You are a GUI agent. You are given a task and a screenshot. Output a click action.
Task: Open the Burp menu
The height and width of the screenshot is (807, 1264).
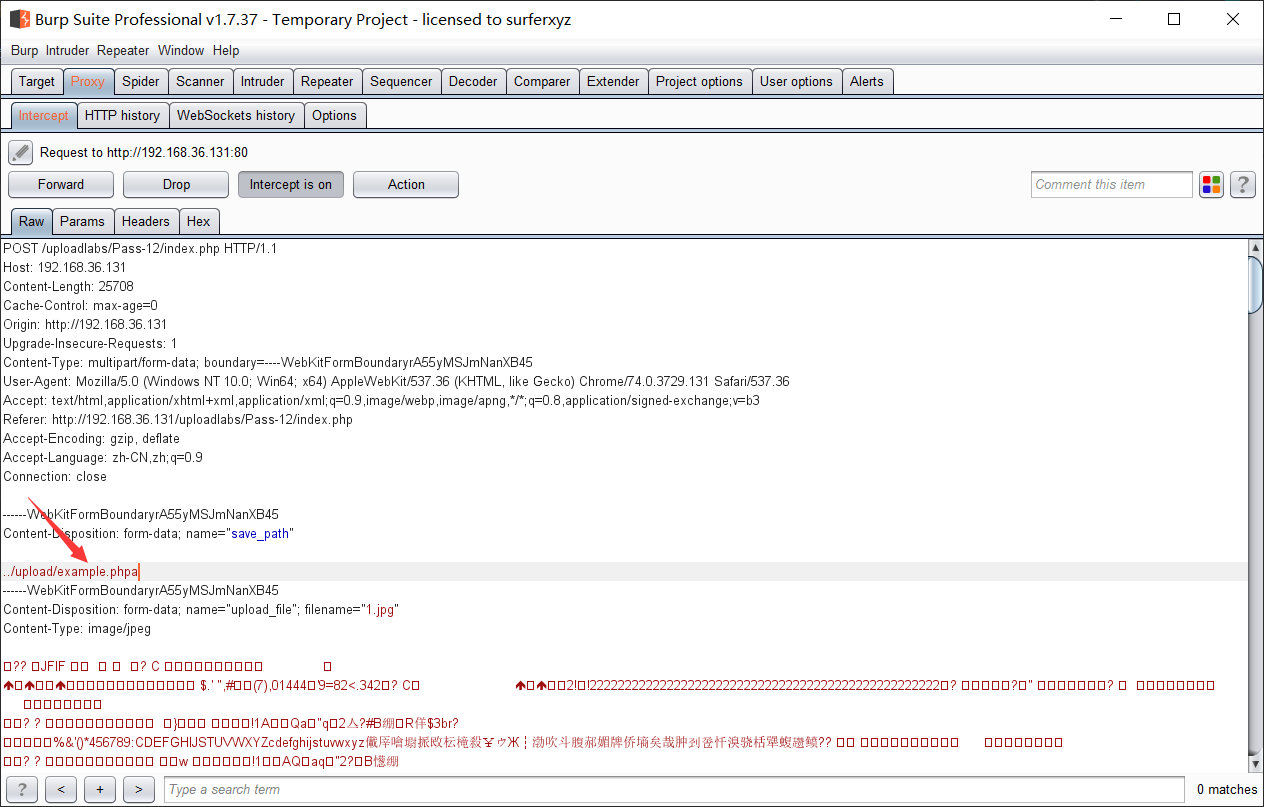pyautogui.click(x=24, y=50)
